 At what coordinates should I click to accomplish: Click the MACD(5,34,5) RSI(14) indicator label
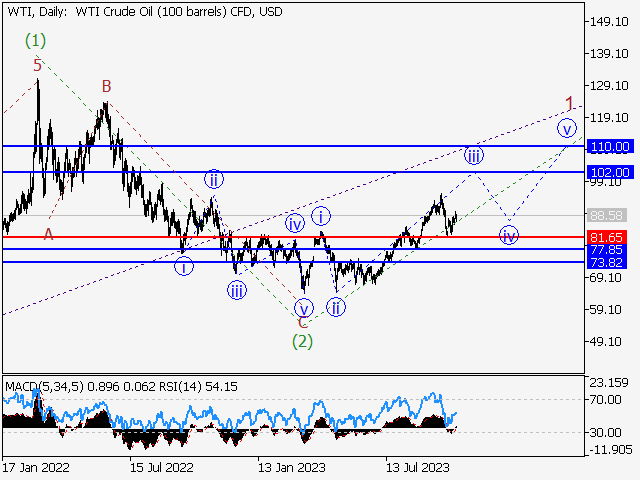(x=121, y=386)
